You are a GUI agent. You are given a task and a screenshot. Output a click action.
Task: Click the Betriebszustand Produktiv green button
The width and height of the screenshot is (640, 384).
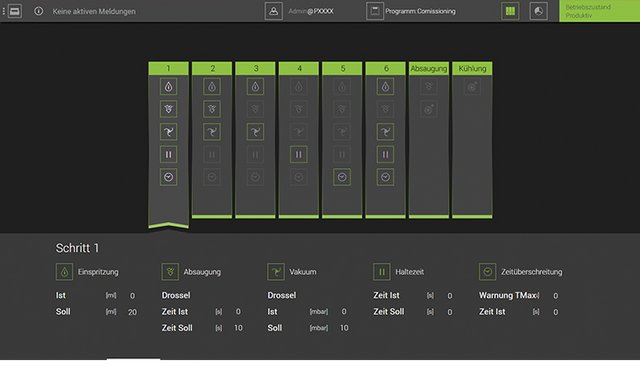tap(600, 11)
